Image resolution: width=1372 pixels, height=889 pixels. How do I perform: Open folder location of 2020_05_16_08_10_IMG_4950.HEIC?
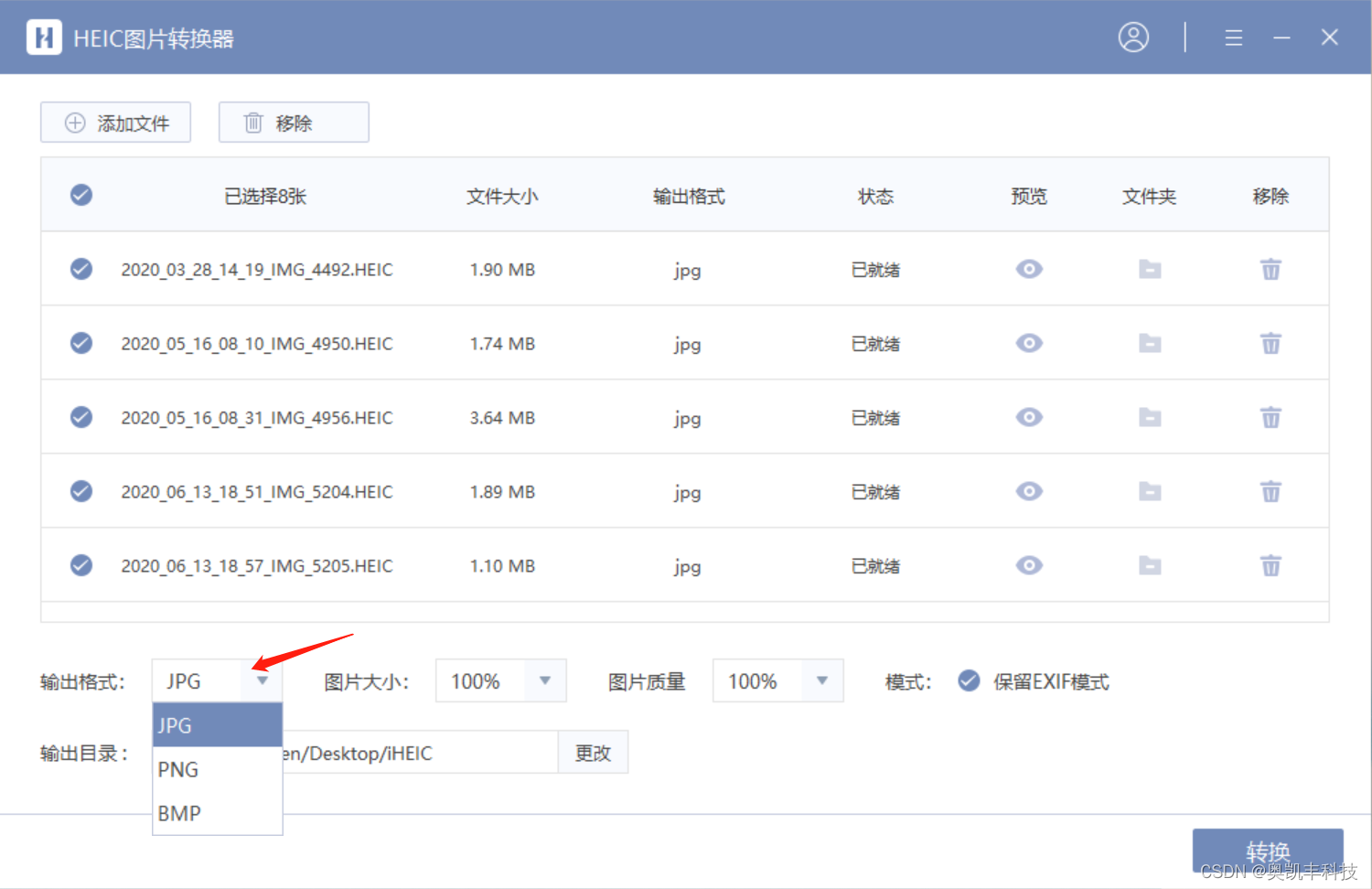pos(1149,343)
